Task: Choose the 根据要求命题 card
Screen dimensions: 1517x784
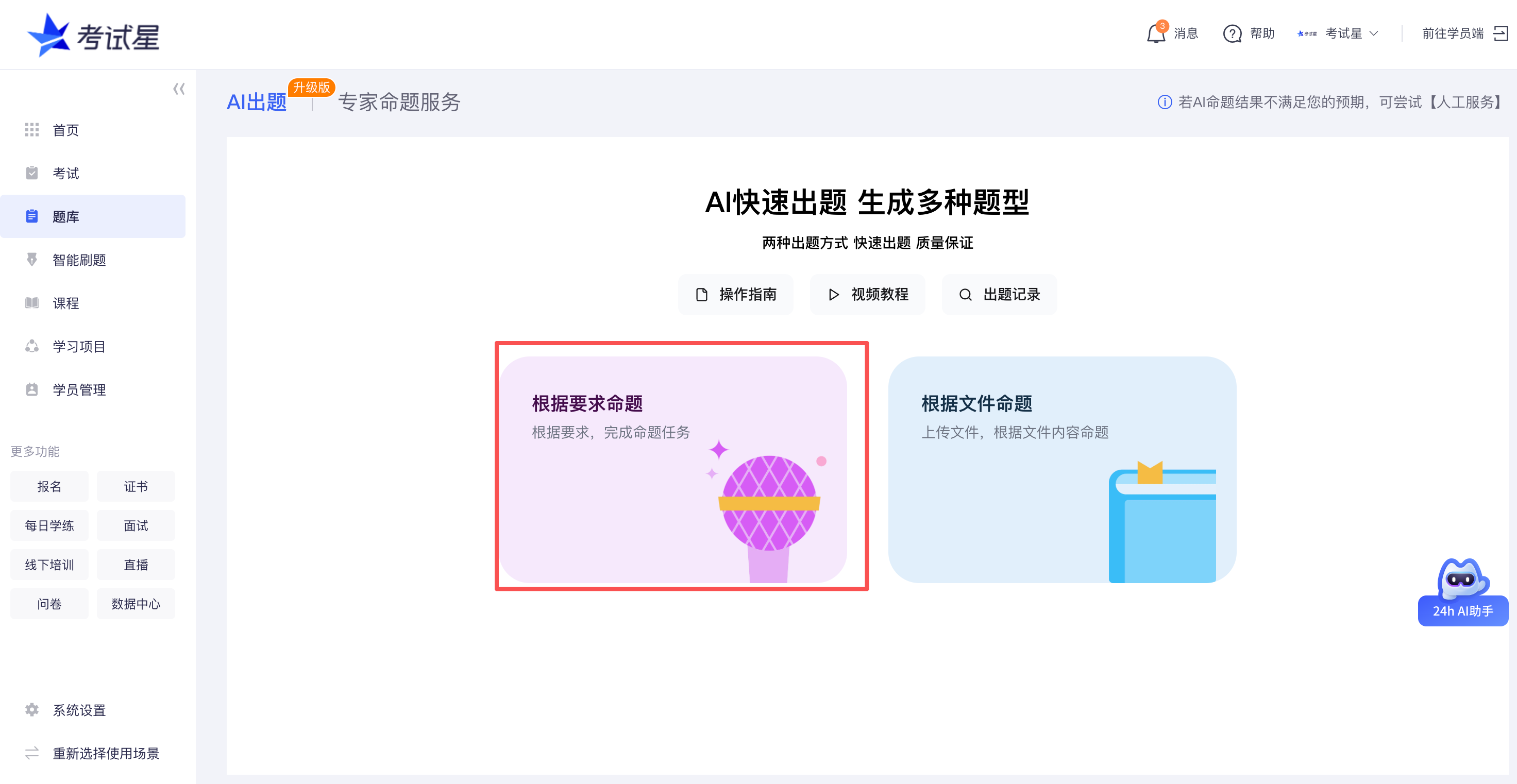Action: pyautogui.click(x=673, y=470)
